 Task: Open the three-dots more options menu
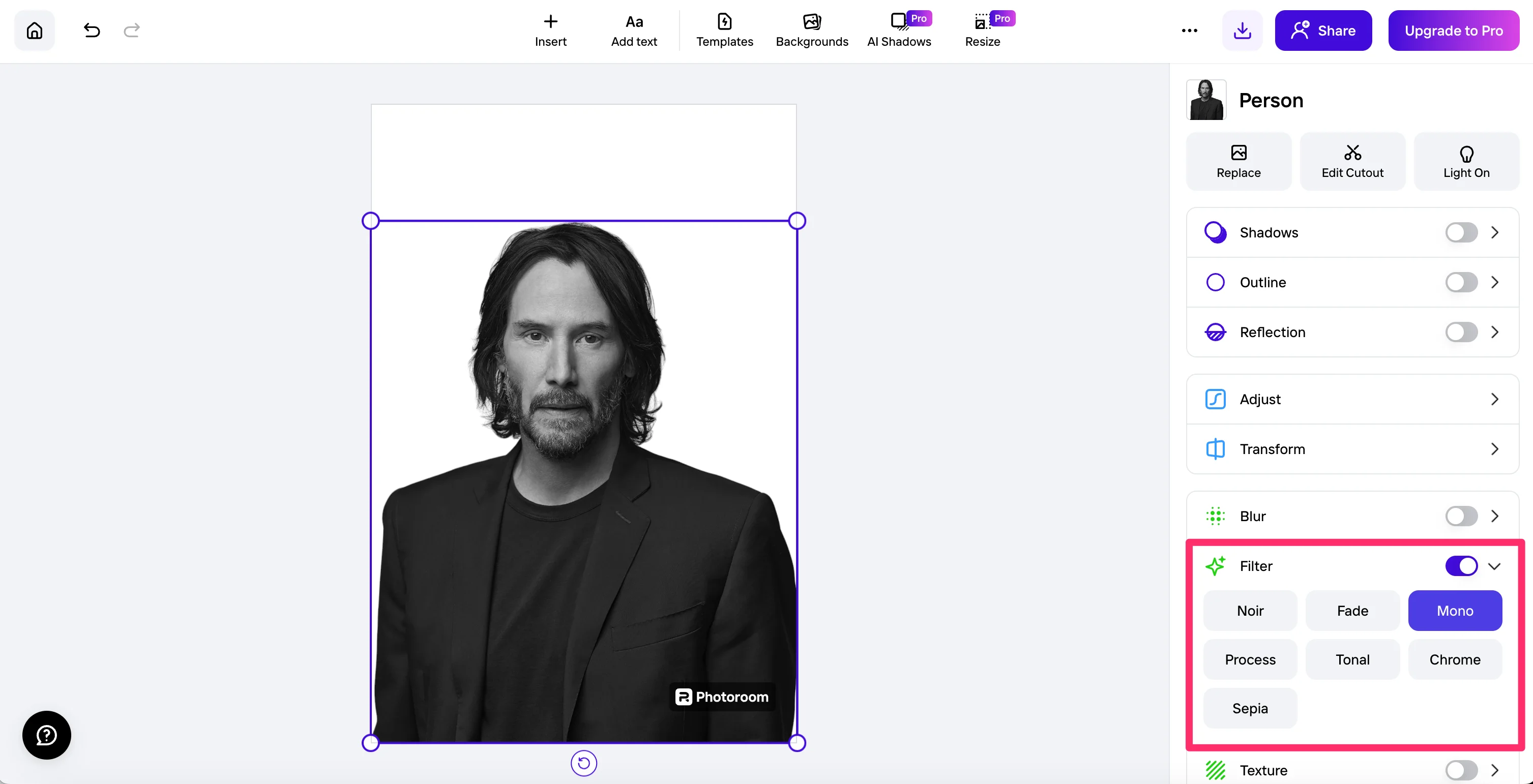pos(1189,31)
